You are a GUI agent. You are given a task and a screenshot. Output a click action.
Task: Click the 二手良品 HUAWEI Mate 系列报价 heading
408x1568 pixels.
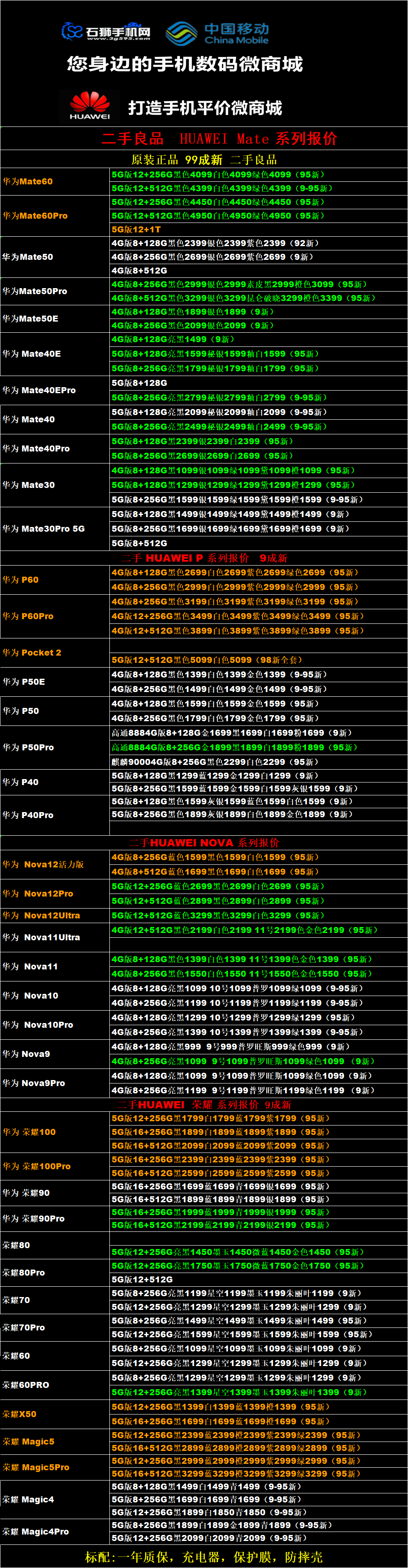pos(219,139)
